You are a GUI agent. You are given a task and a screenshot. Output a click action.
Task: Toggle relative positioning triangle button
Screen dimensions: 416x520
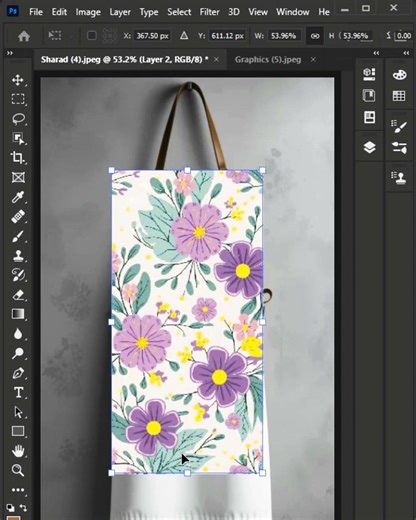[x=184, y=35]
